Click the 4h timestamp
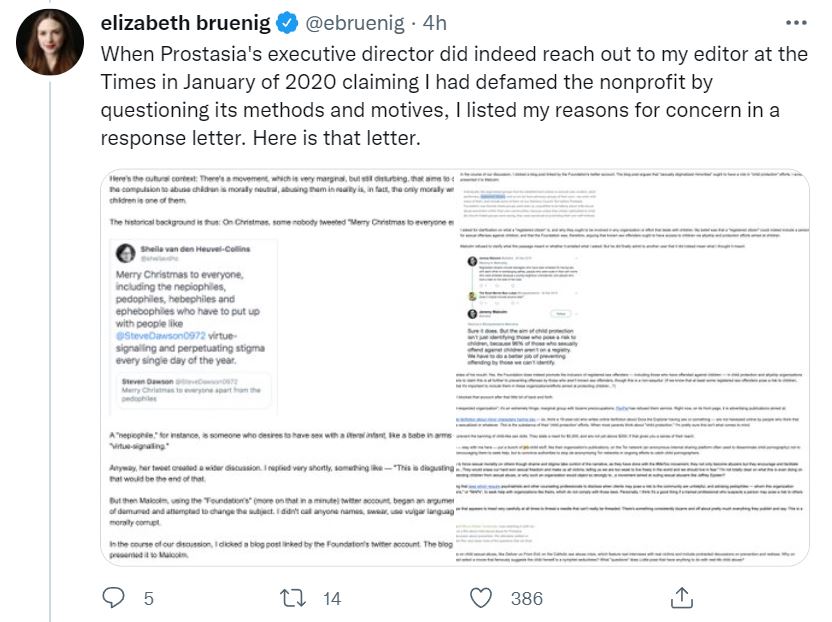The height and width of the screenshot is (622, 832). pyautogui.click(x=435, y=23)
